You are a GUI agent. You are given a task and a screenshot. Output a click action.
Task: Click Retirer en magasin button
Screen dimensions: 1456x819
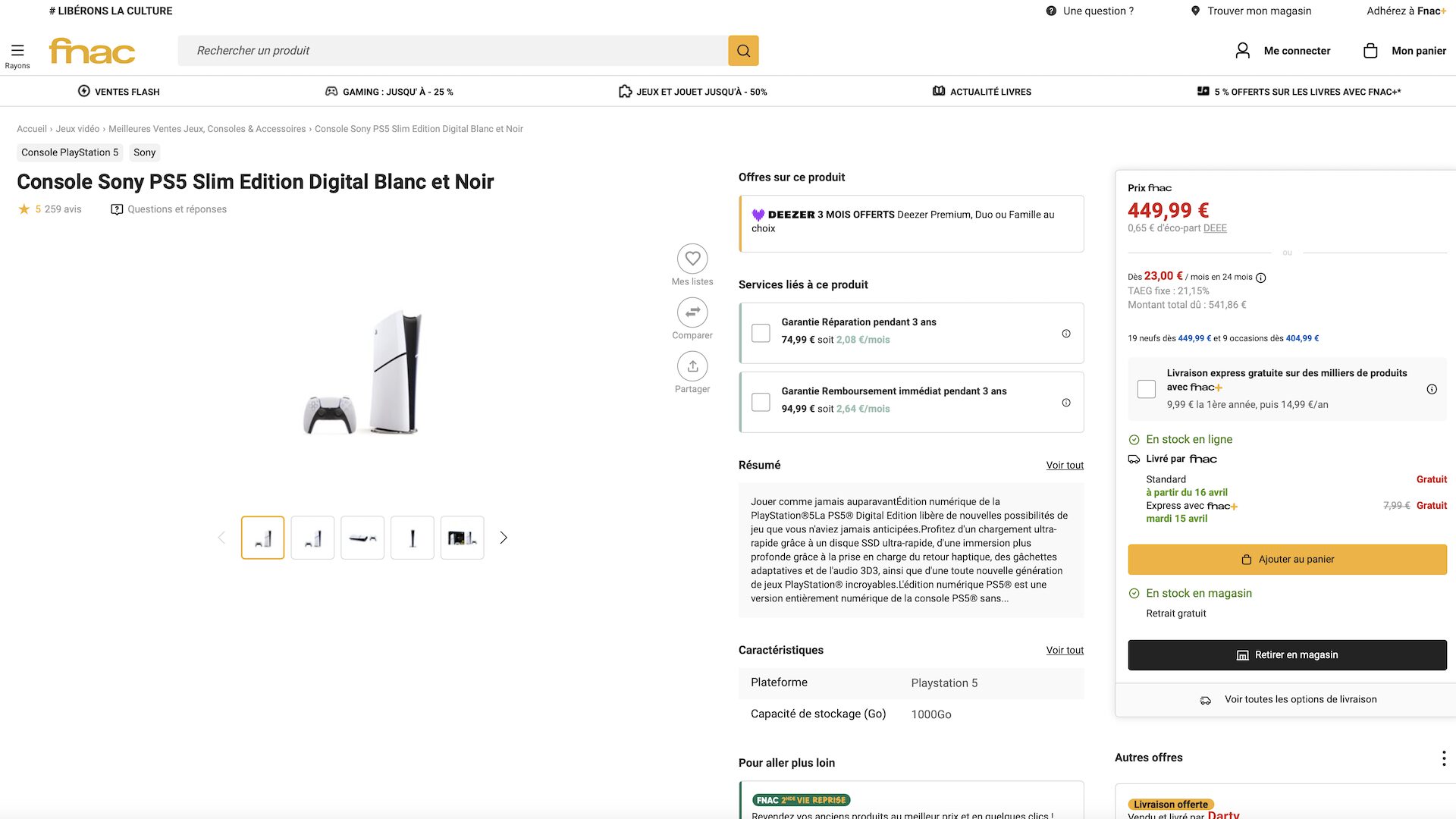coord(1287,655)
